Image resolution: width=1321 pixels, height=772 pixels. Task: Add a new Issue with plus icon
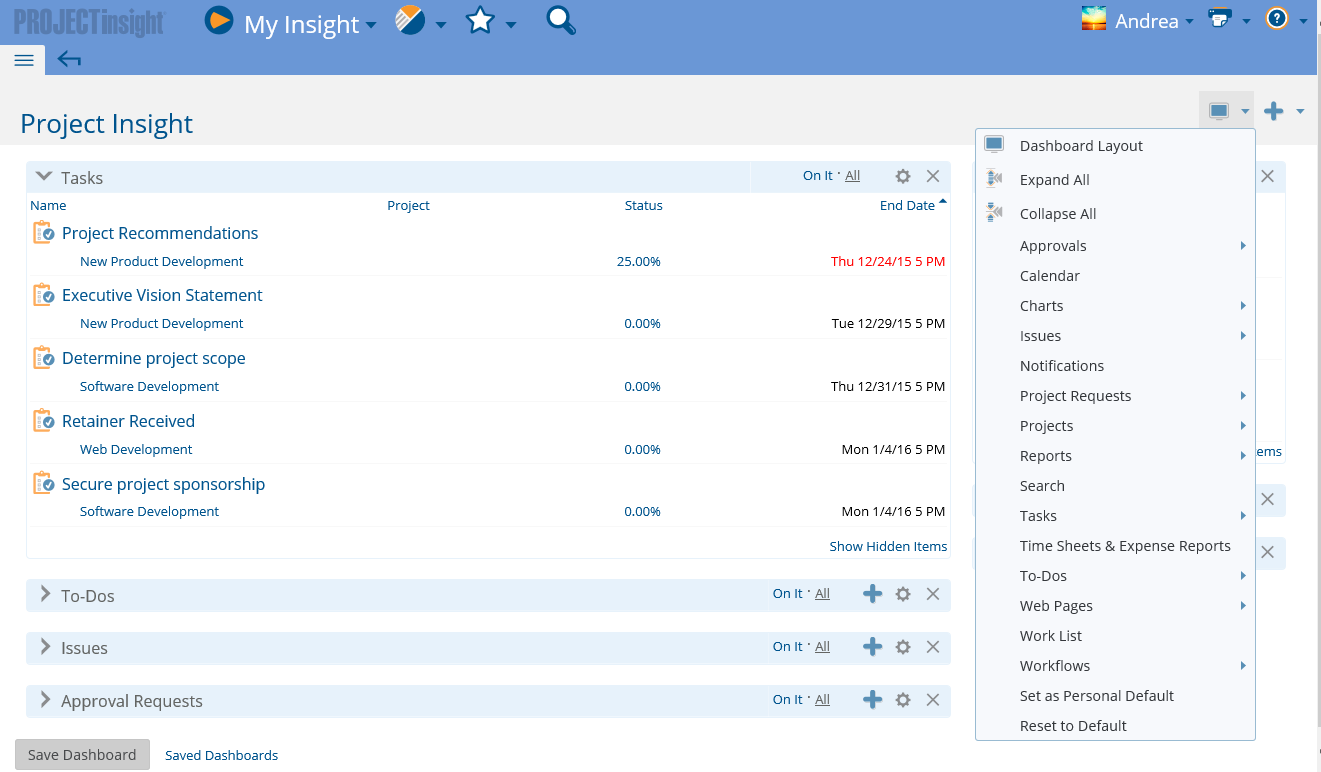872,647
